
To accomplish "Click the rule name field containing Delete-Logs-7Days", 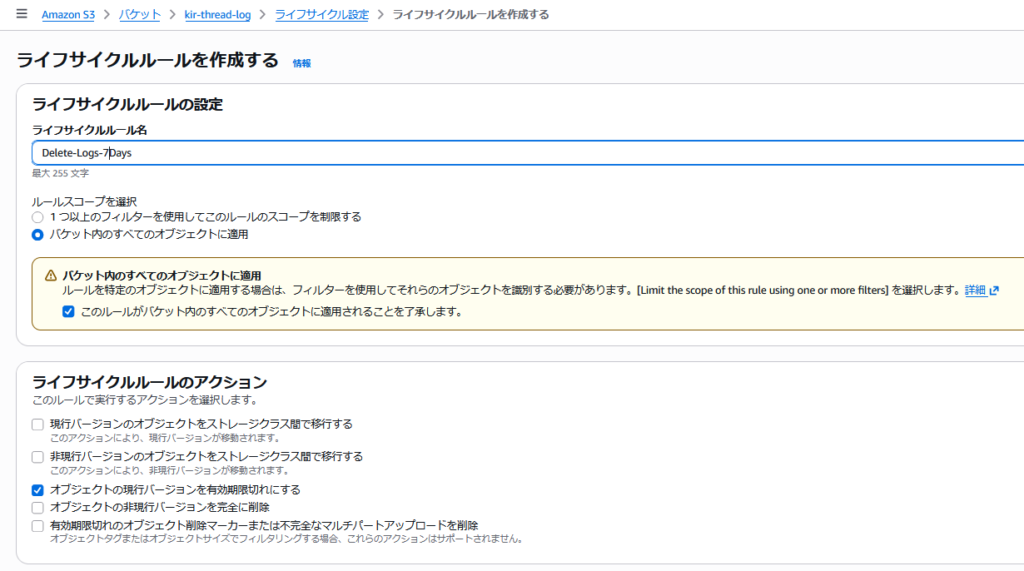I will tap(500, 153).
